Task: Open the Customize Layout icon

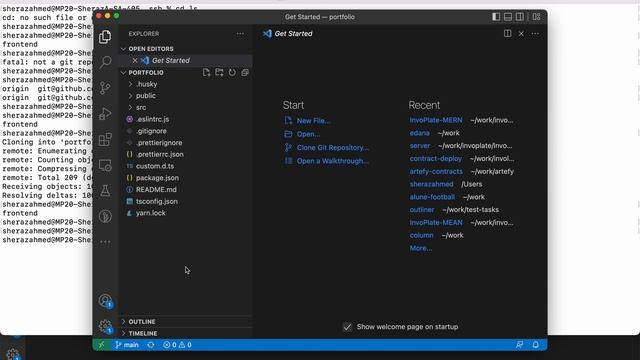Action: pyautogui.click(x=536, y=17)
